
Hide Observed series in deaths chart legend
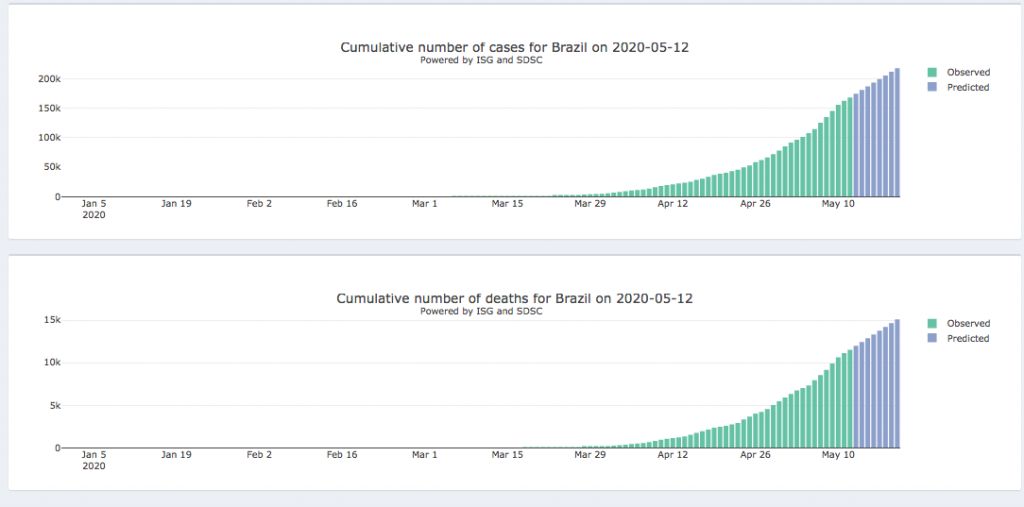coord(967,324)
